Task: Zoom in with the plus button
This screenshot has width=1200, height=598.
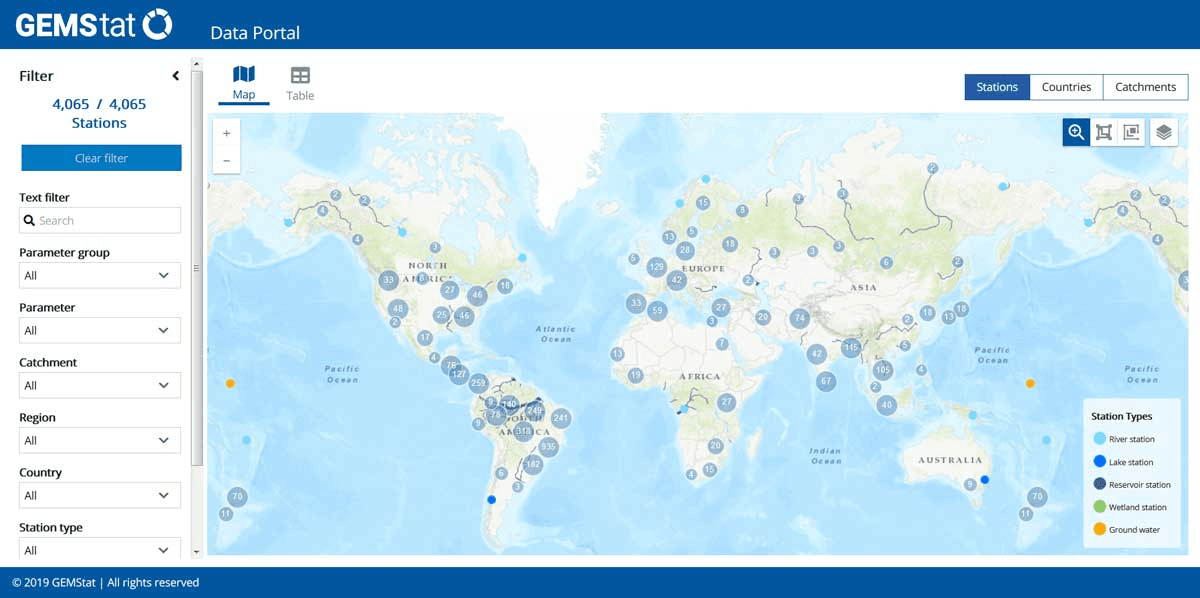Action: pos(226,133)
